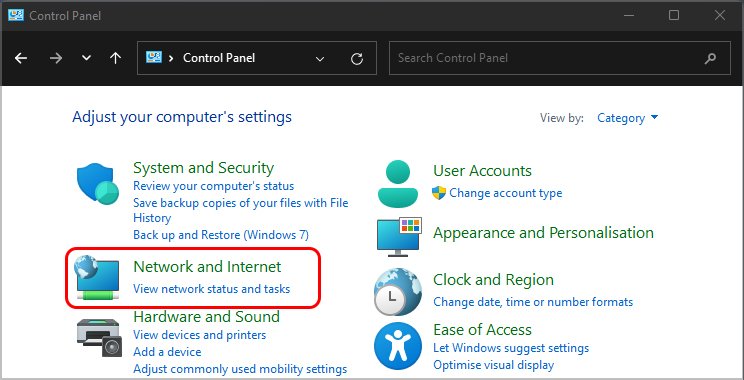Open the Network and Internet globe icon
This screenshot has height=380, width=744.
point(97,278)
